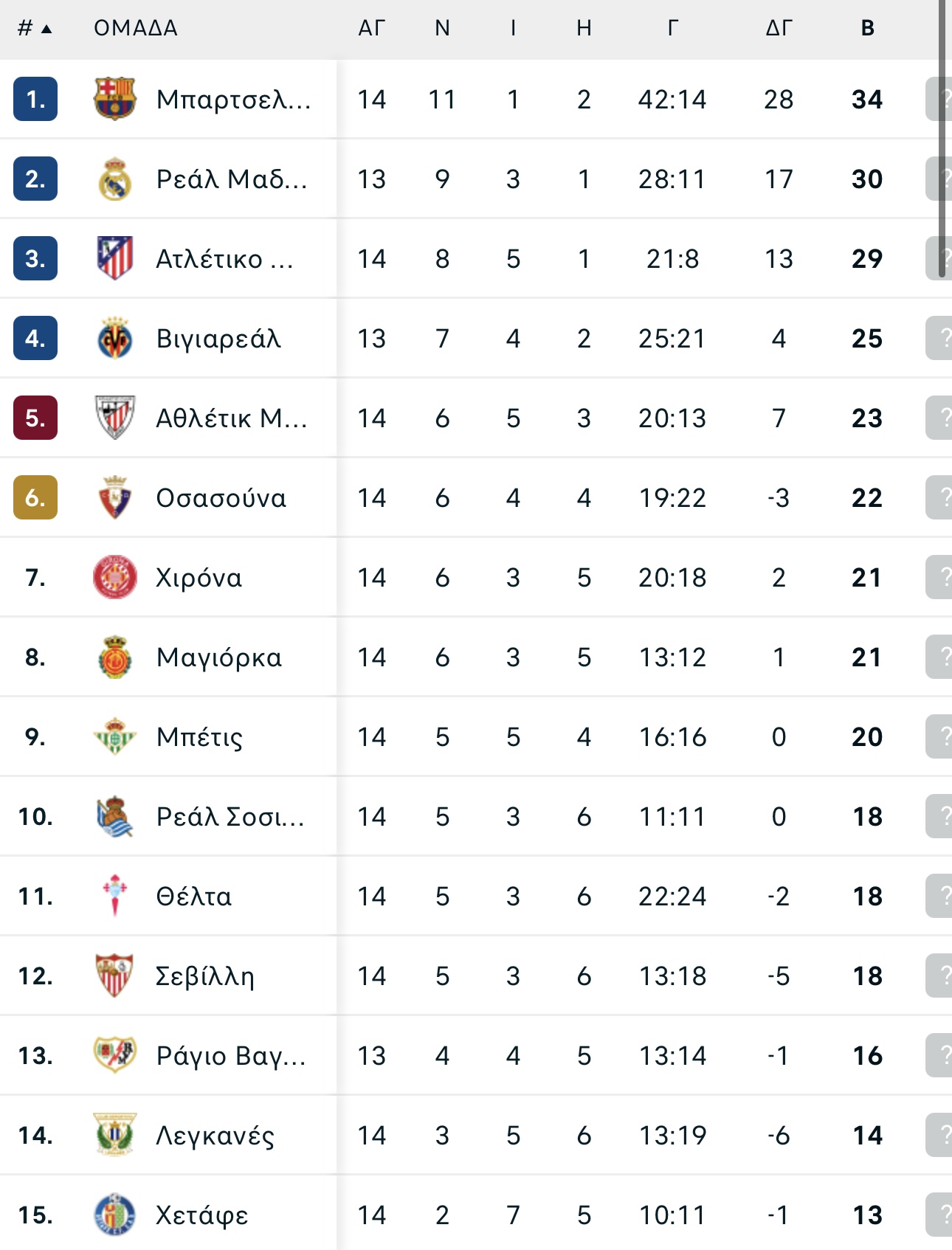Click the Getafe blue crest icon
This screenshot has width=952, height=1250.
coord(114,1215)
